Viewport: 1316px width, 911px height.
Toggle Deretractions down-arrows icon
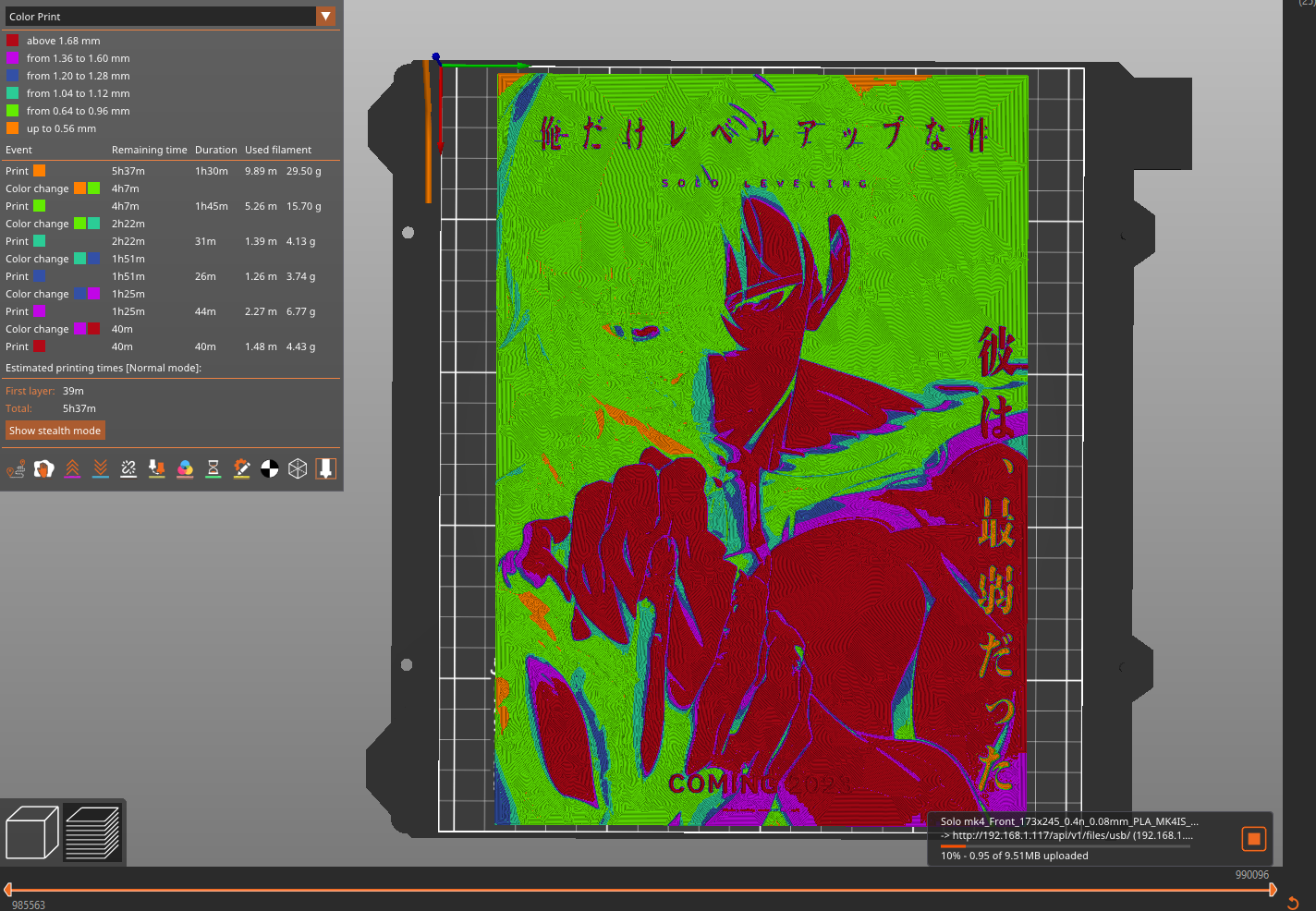pos(101,469)
